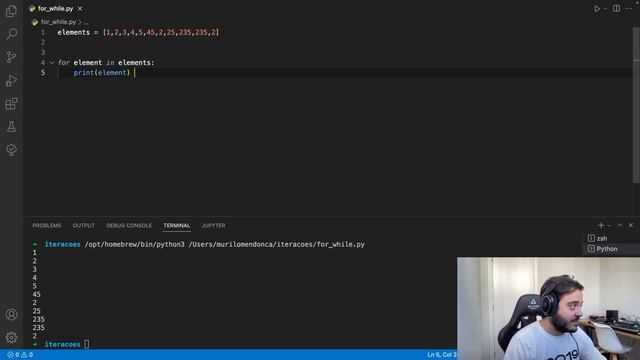
Task: Click the 45 output line in terminal
Action: tap(36, 294)
